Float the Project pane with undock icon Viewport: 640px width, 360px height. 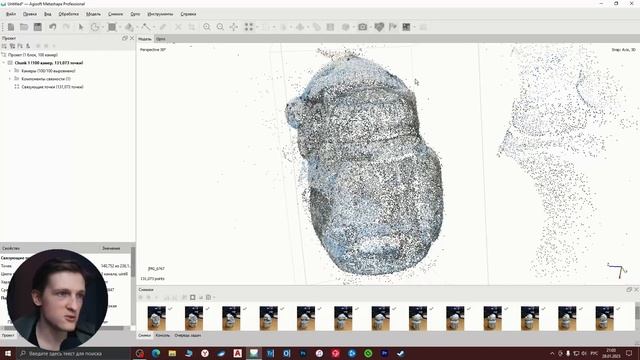tap(125, 38)
